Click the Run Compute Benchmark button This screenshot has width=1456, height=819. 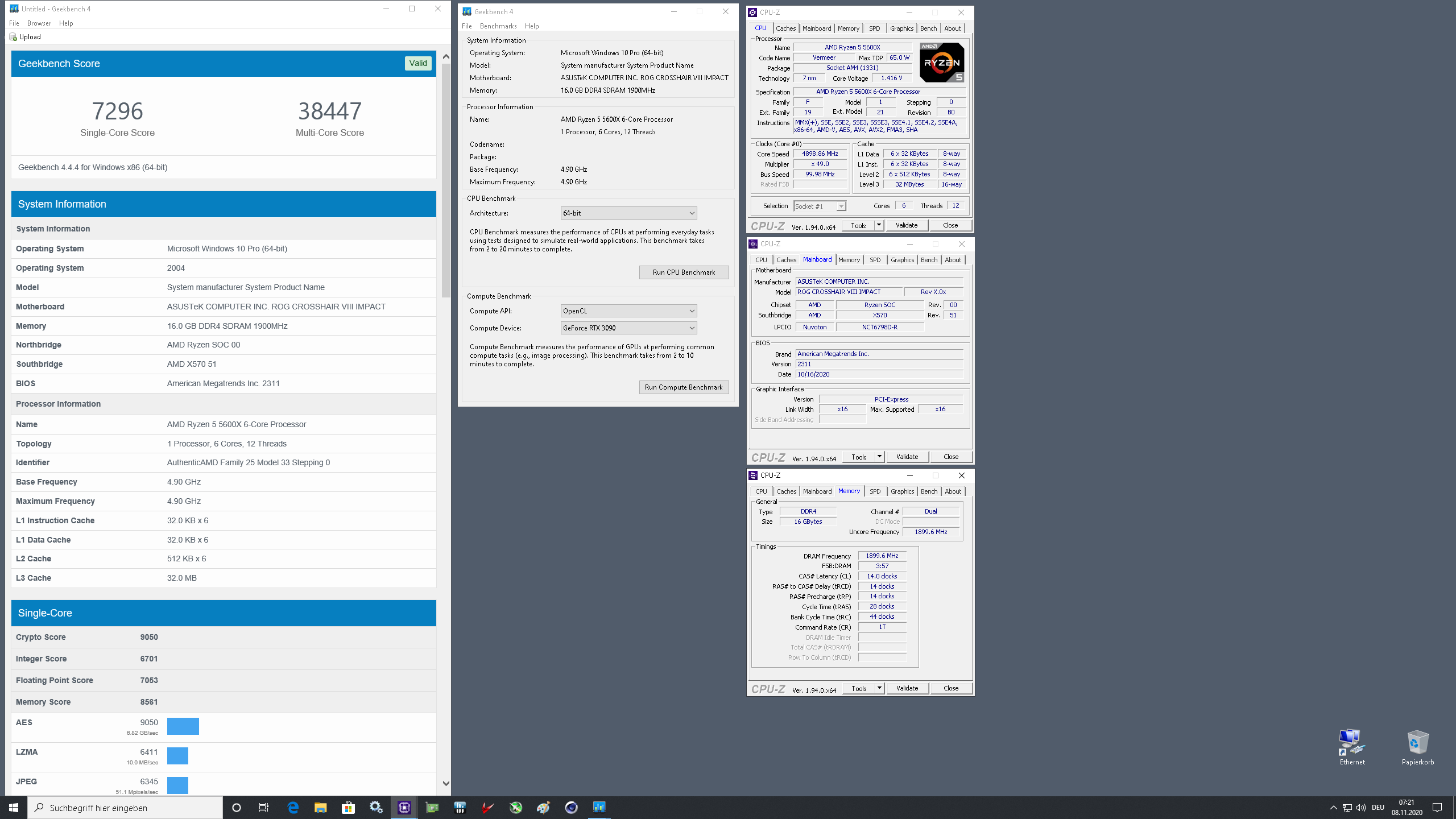tap(684, 387)
